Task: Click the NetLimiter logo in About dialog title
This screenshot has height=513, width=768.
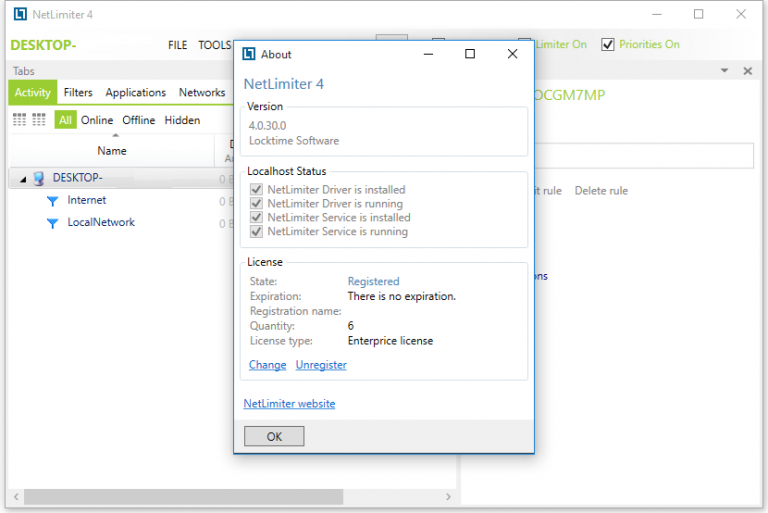Action: pos(249,54)
